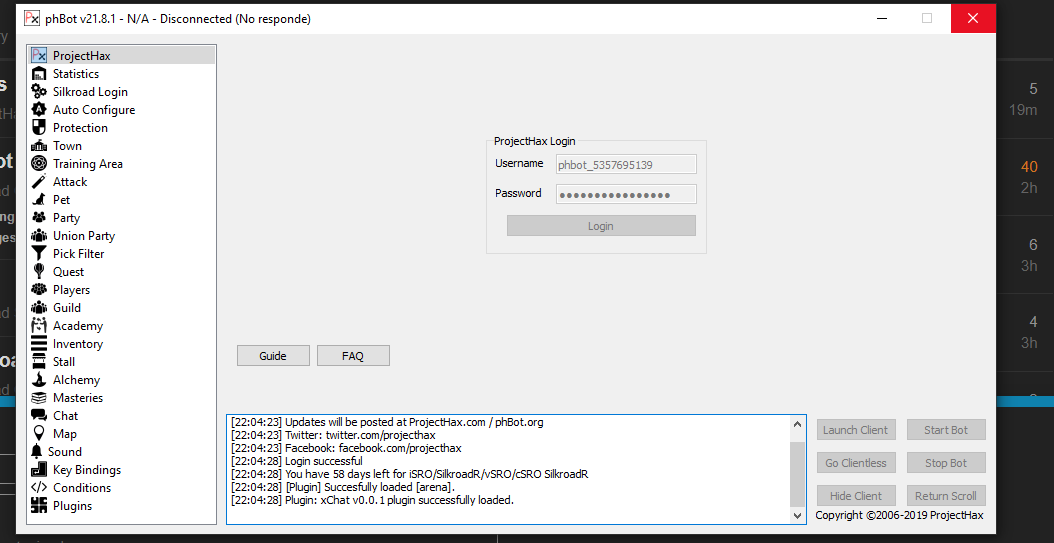This screenshot has height=543, width=1054.
Task: Select the Protection shield icon
Action: 39,128
